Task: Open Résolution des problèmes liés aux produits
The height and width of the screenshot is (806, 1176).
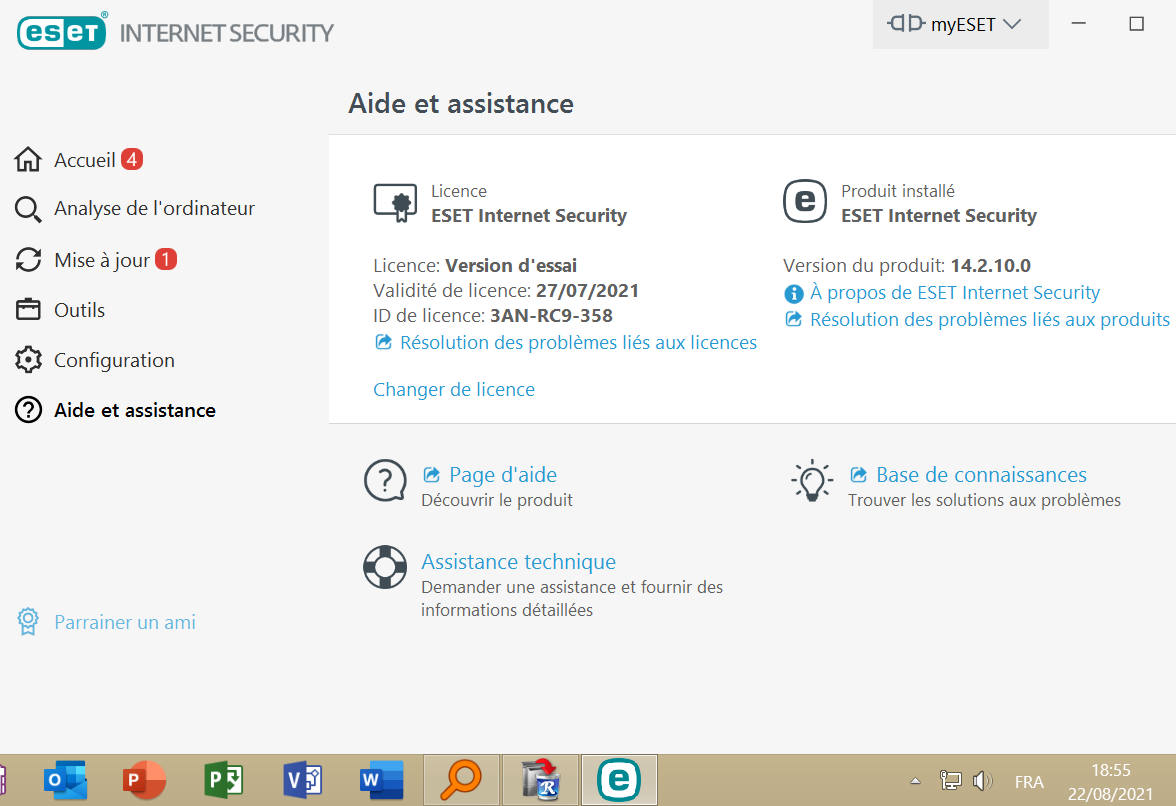Action: coord(989,320)
